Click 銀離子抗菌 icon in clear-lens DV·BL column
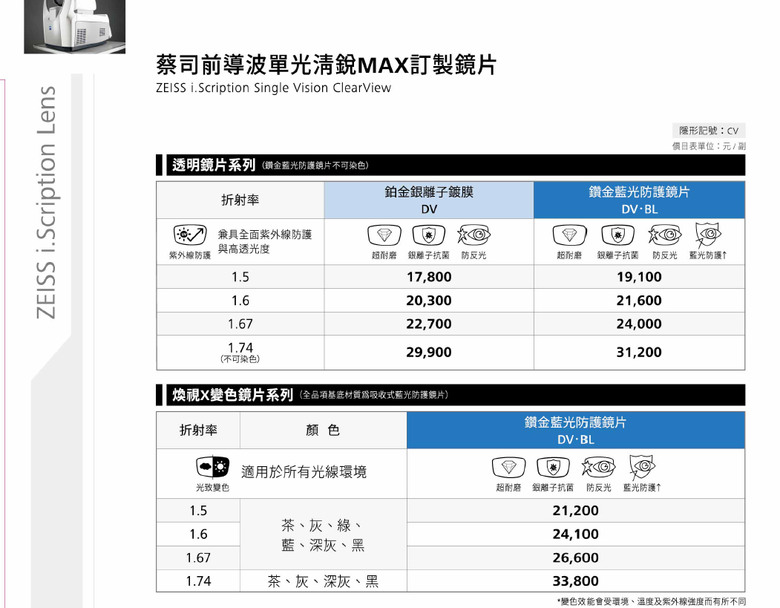 618,235
